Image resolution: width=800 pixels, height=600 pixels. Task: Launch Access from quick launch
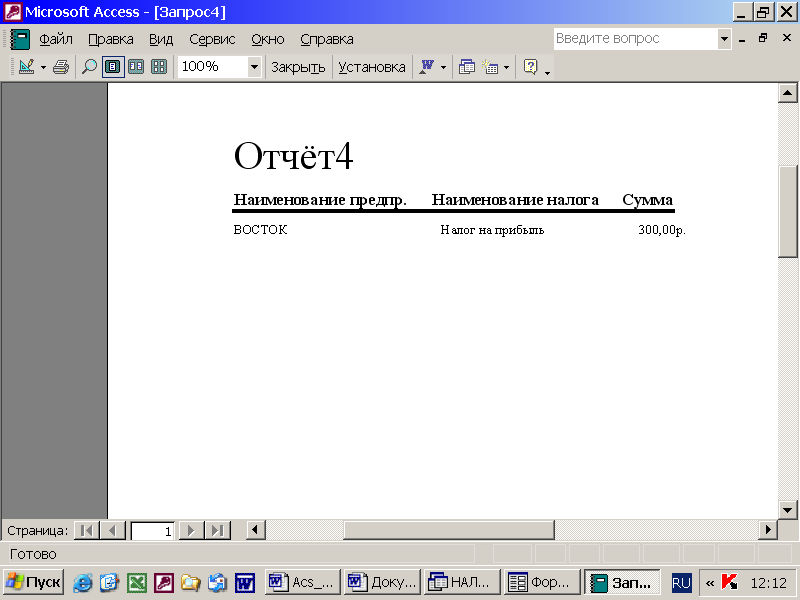click(164, 582)
